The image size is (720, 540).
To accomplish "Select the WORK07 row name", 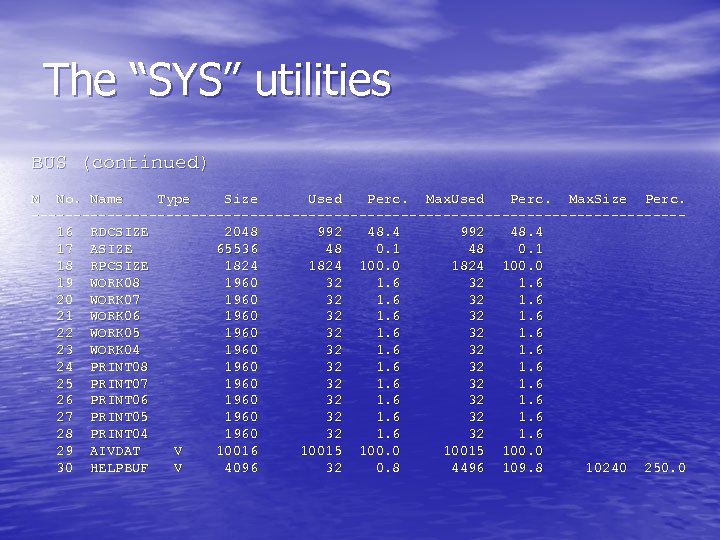I will tap(115, 300).
